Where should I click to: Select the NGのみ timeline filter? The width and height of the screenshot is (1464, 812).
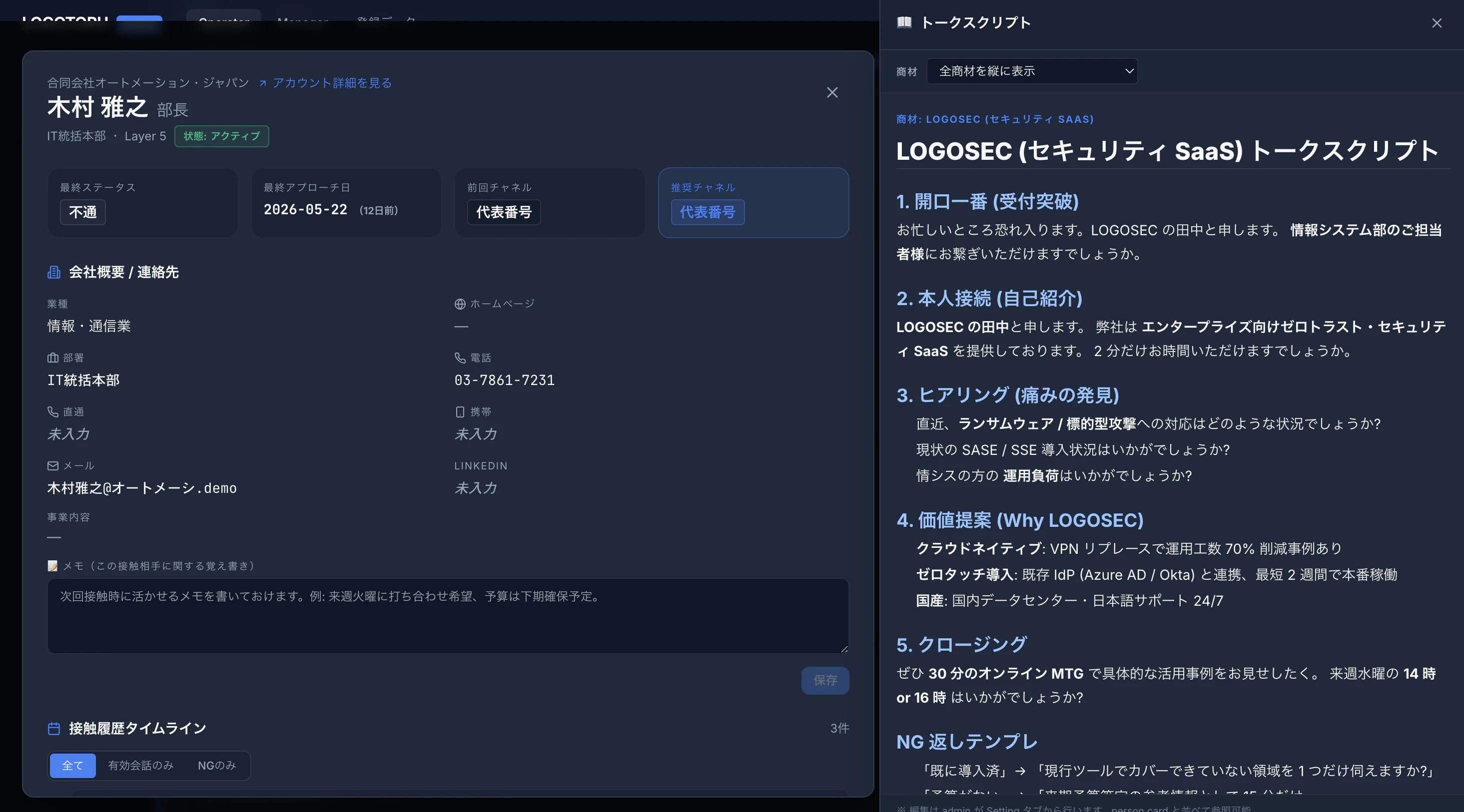(x=216, y=766)
